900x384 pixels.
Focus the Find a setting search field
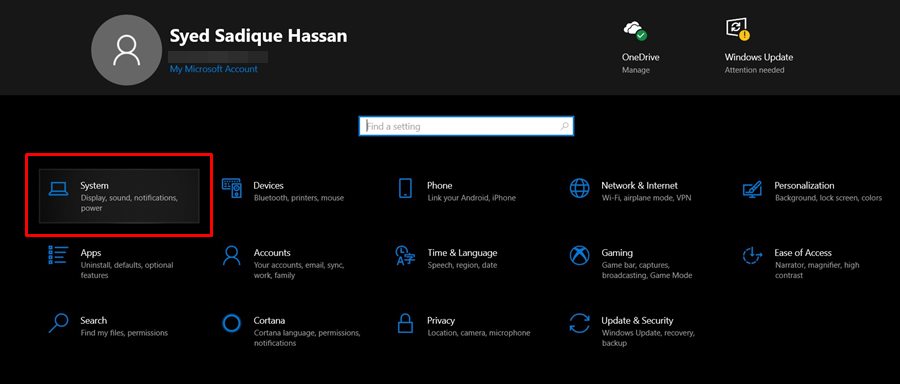click(x=466, y=126)
